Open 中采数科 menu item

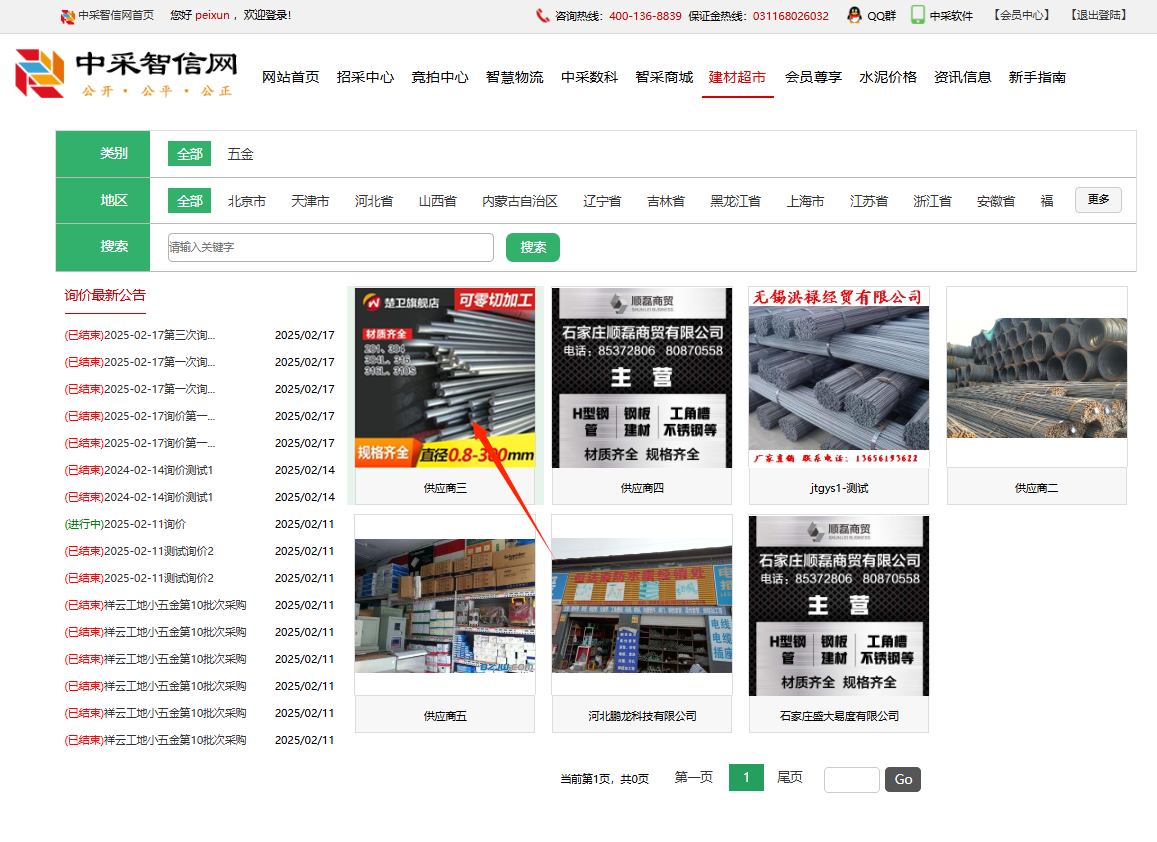590,77
